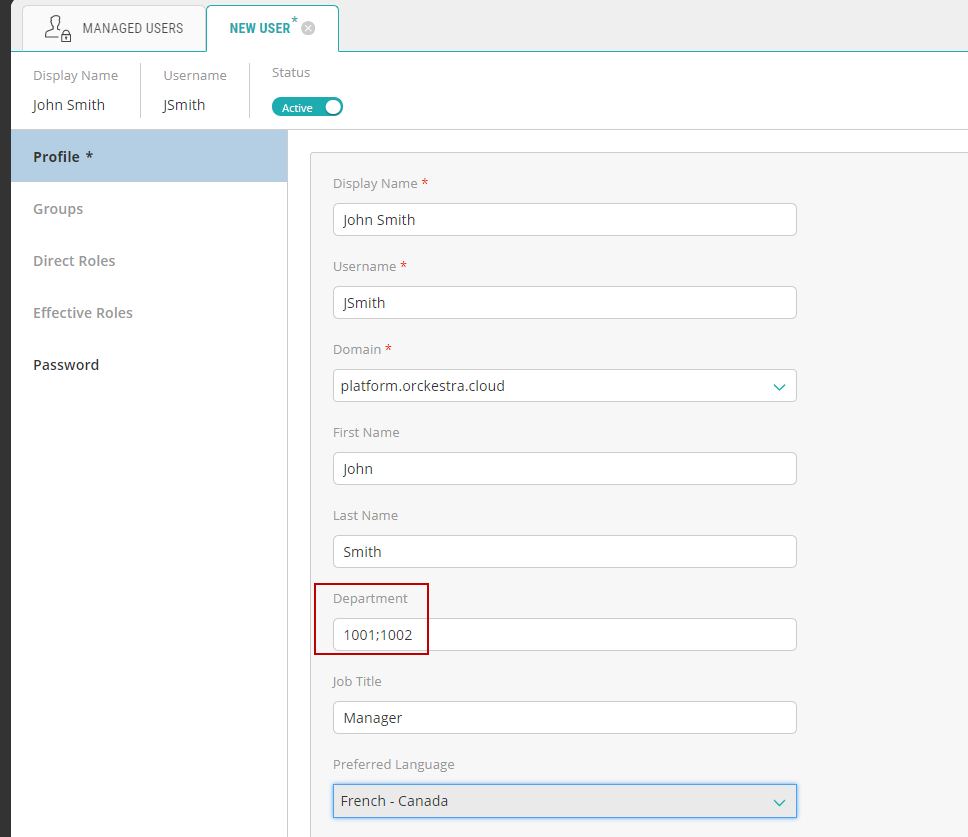Screen dimensions: 968x837
Task: Select the New User tab
Action: [x=260, y=28]
